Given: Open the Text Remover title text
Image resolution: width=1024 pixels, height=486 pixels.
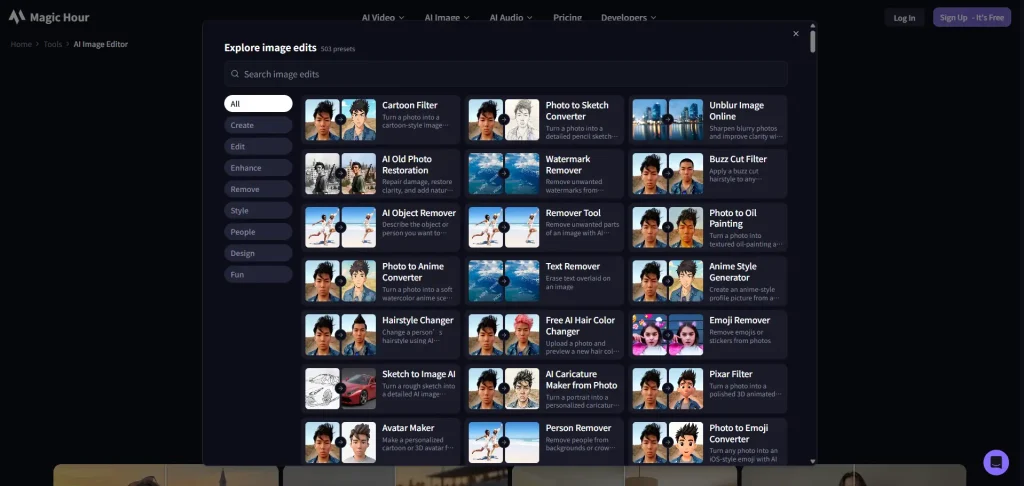Looking at the screenshot, I should point(573,267).
